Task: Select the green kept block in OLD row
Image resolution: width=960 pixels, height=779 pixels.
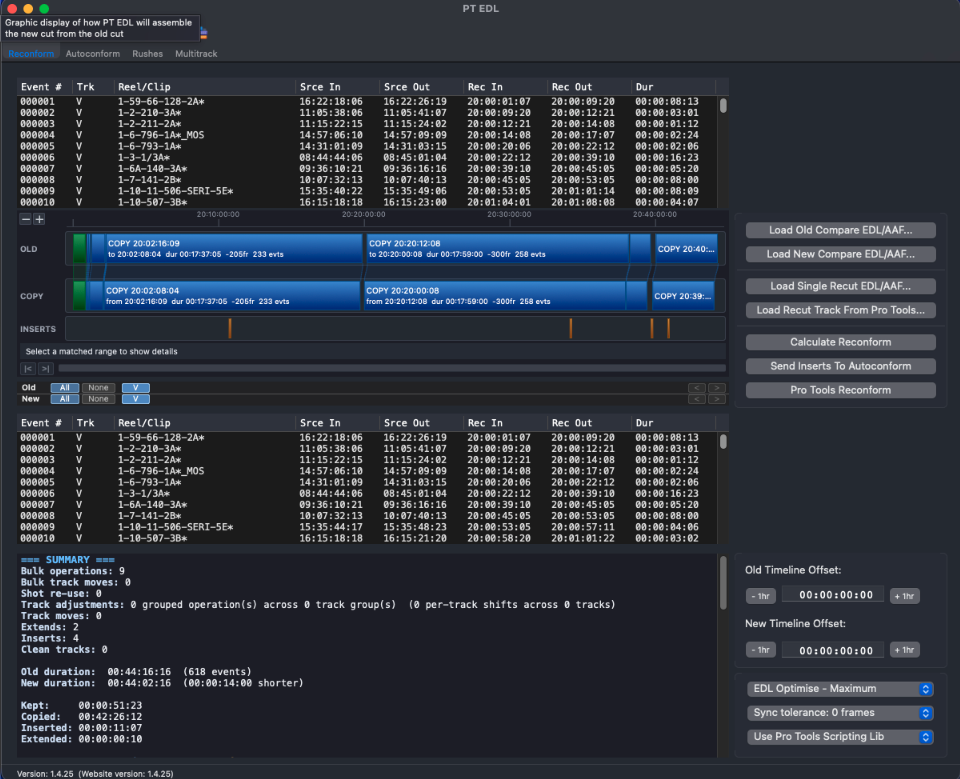Action: tap(79, 249)
